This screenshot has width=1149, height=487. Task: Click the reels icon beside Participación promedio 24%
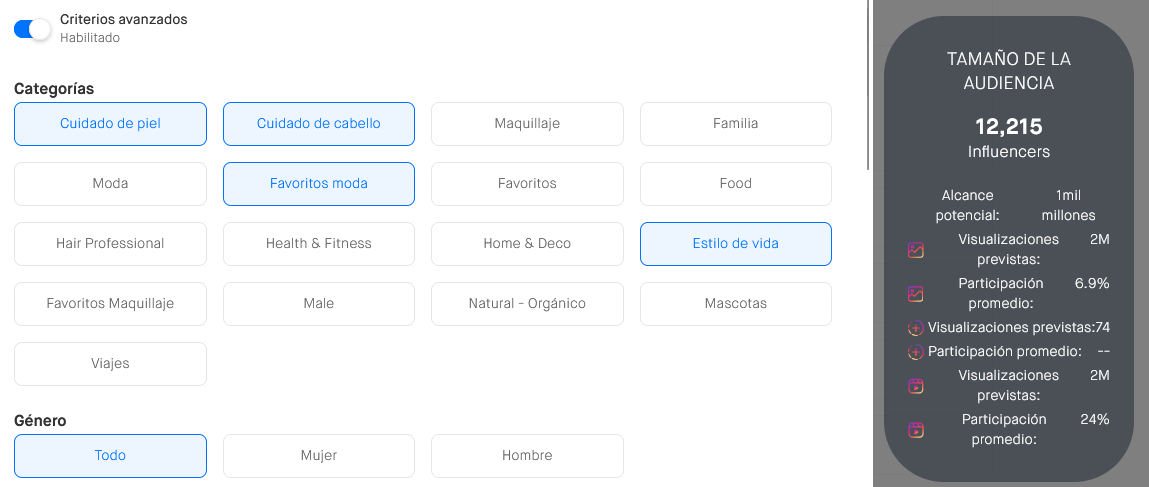pos(915,430)
